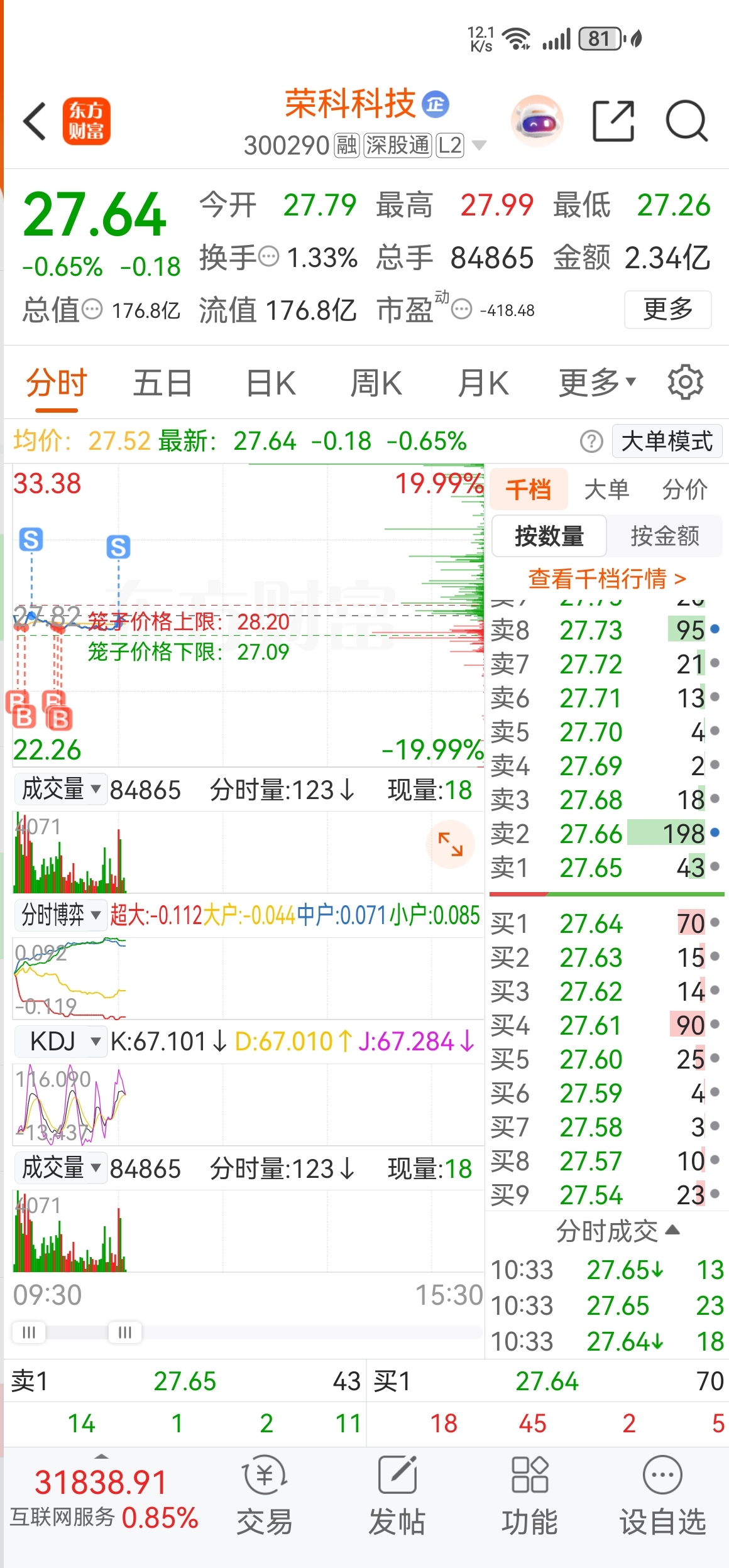This screenshot has width=729, height=1568.
Task: Tap 10:33 27.65 trade with volume 23
Action: tap(607, 1305)
